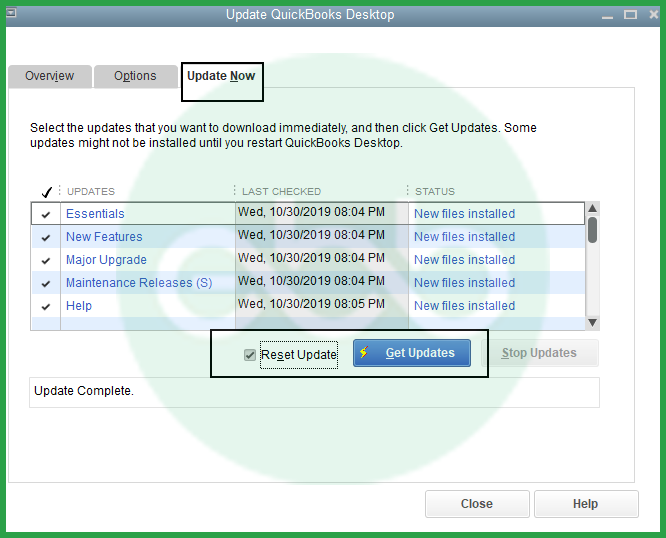The height and width of the screenshot is (538, 666).
Task: Click Maintenance Releases last checked date cell
Action: [x=311, y=281]
